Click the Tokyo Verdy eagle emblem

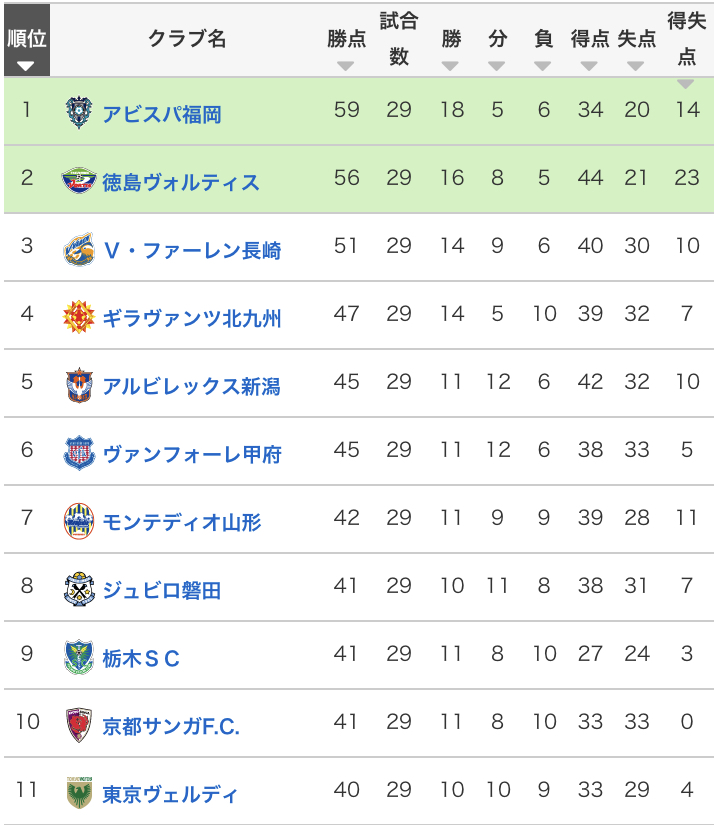click(x=79, y=792)
